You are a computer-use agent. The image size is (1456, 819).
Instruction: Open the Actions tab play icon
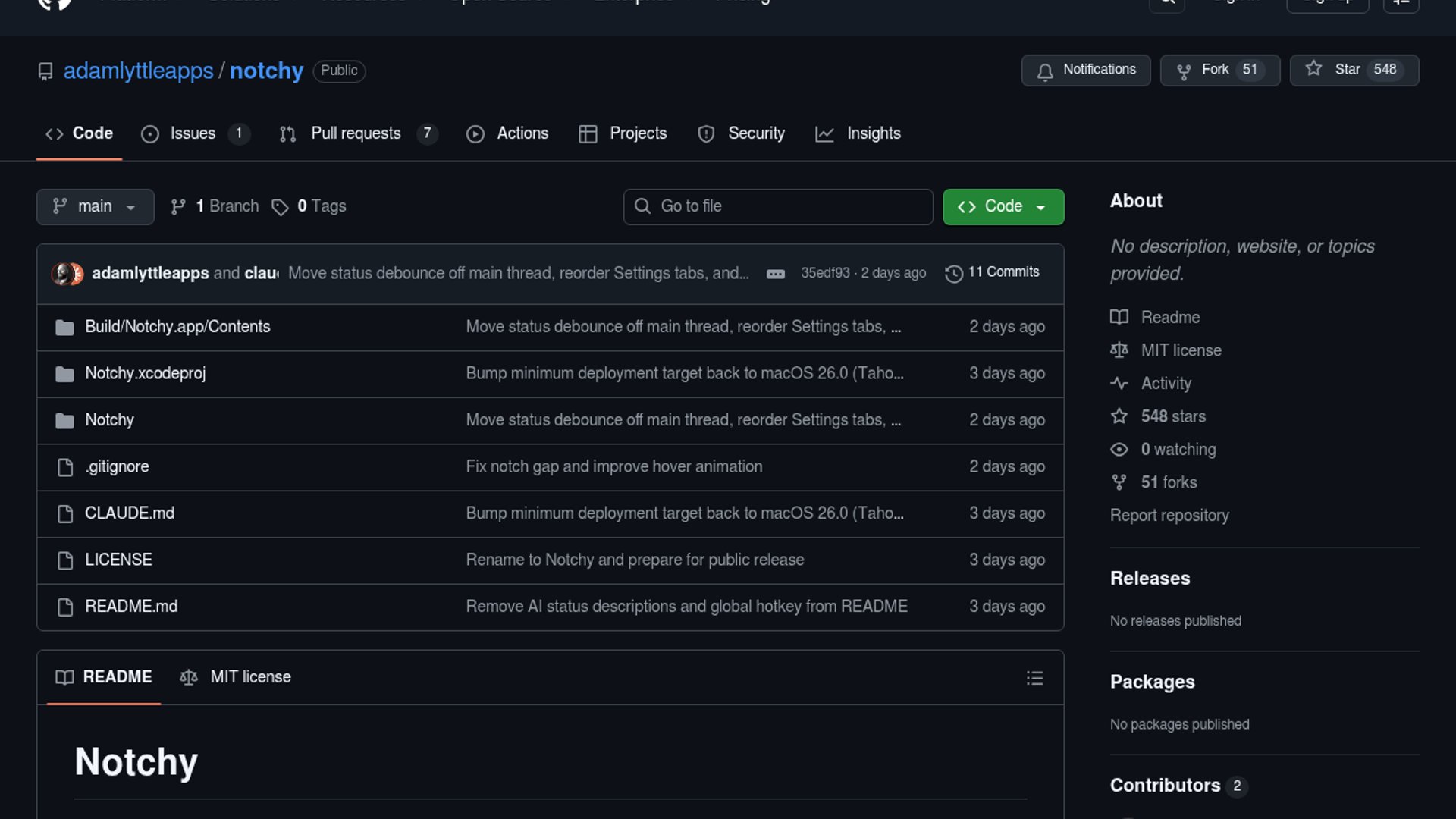click(x=475, y=134)
